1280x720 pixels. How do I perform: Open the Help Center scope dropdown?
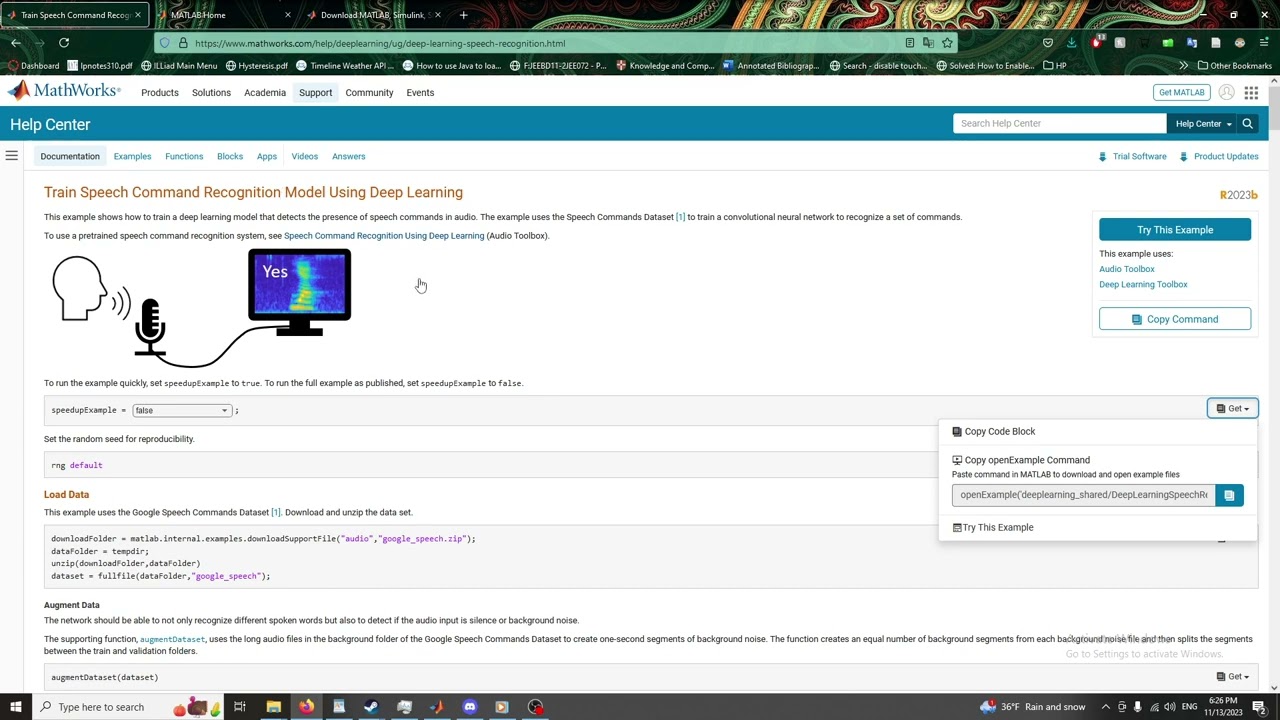[x=1203, y=124]
